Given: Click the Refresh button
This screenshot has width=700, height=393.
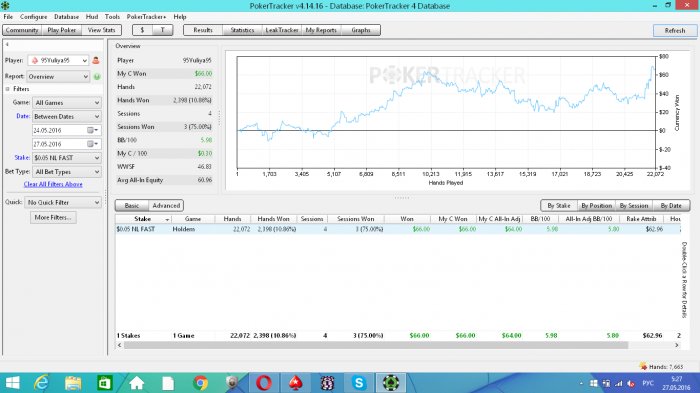Looking at the screenshot, I should (675, 30).
